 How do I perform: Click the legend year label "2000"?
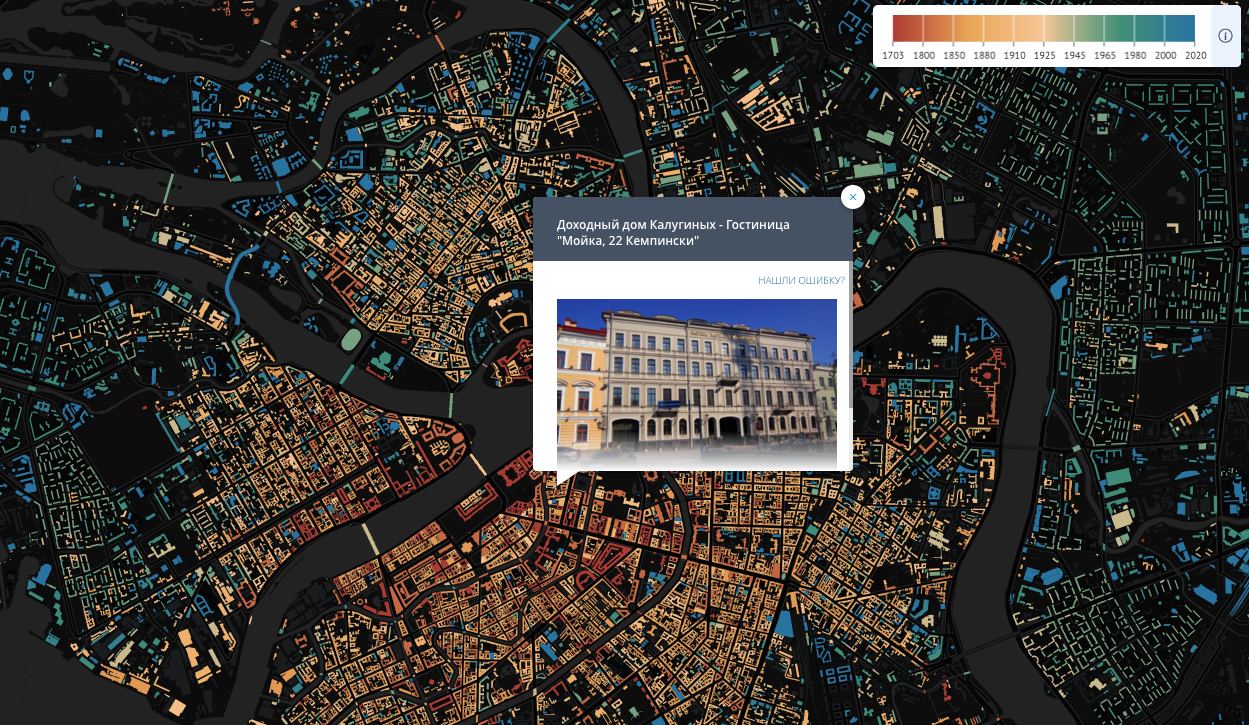point(1165,55)
